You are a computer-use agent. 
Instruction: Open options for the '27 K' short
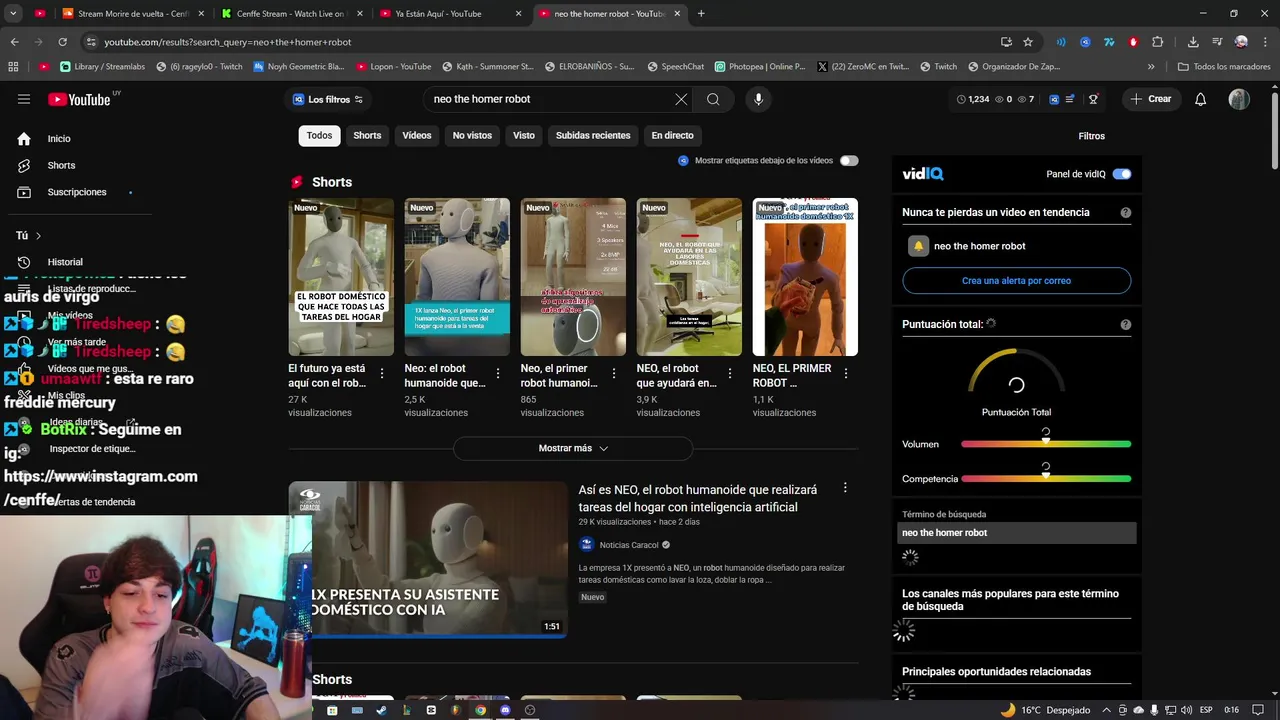(381, 374)
